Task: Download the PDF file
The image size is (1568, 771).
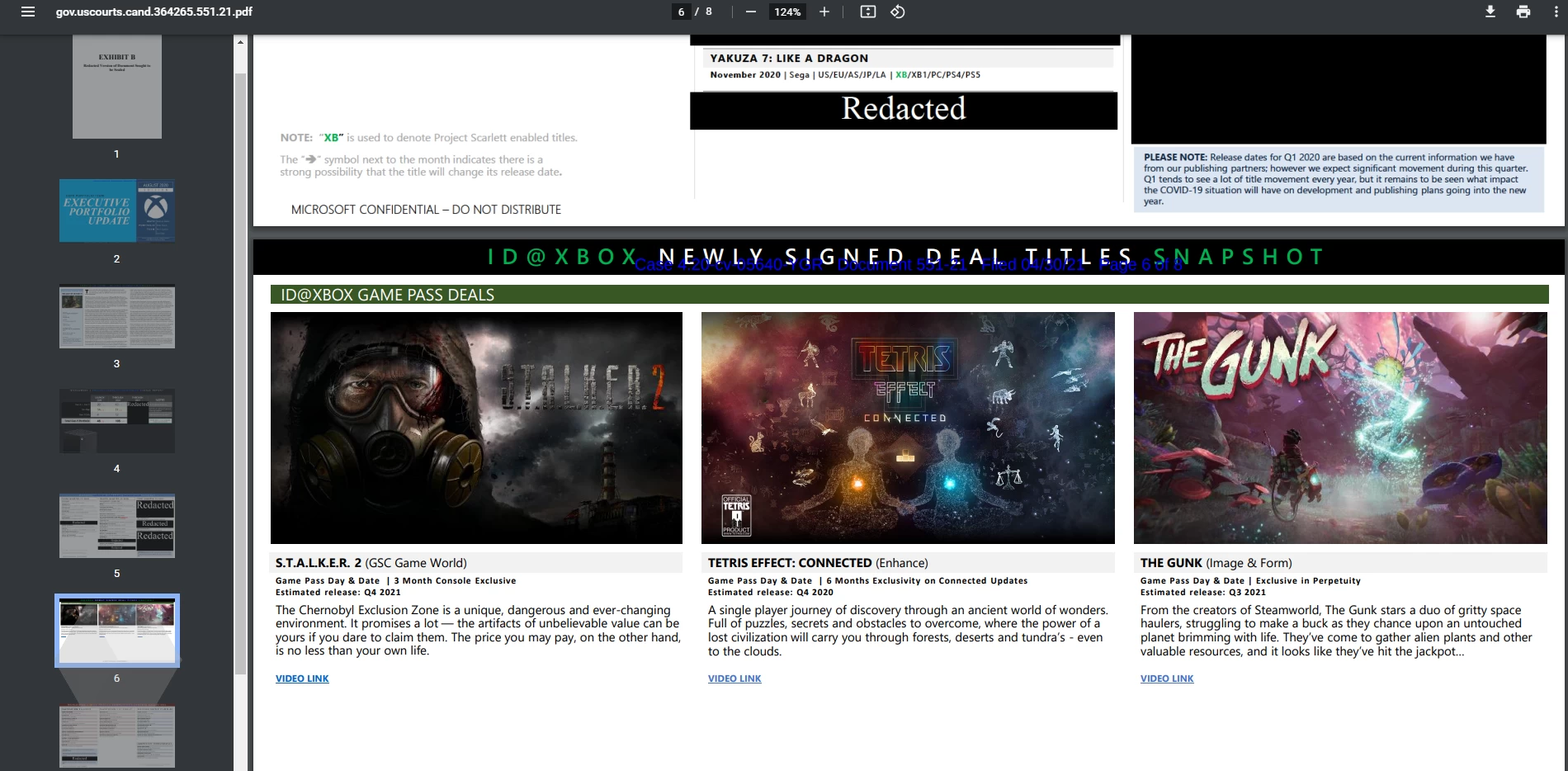Action: pos(1490,12)
